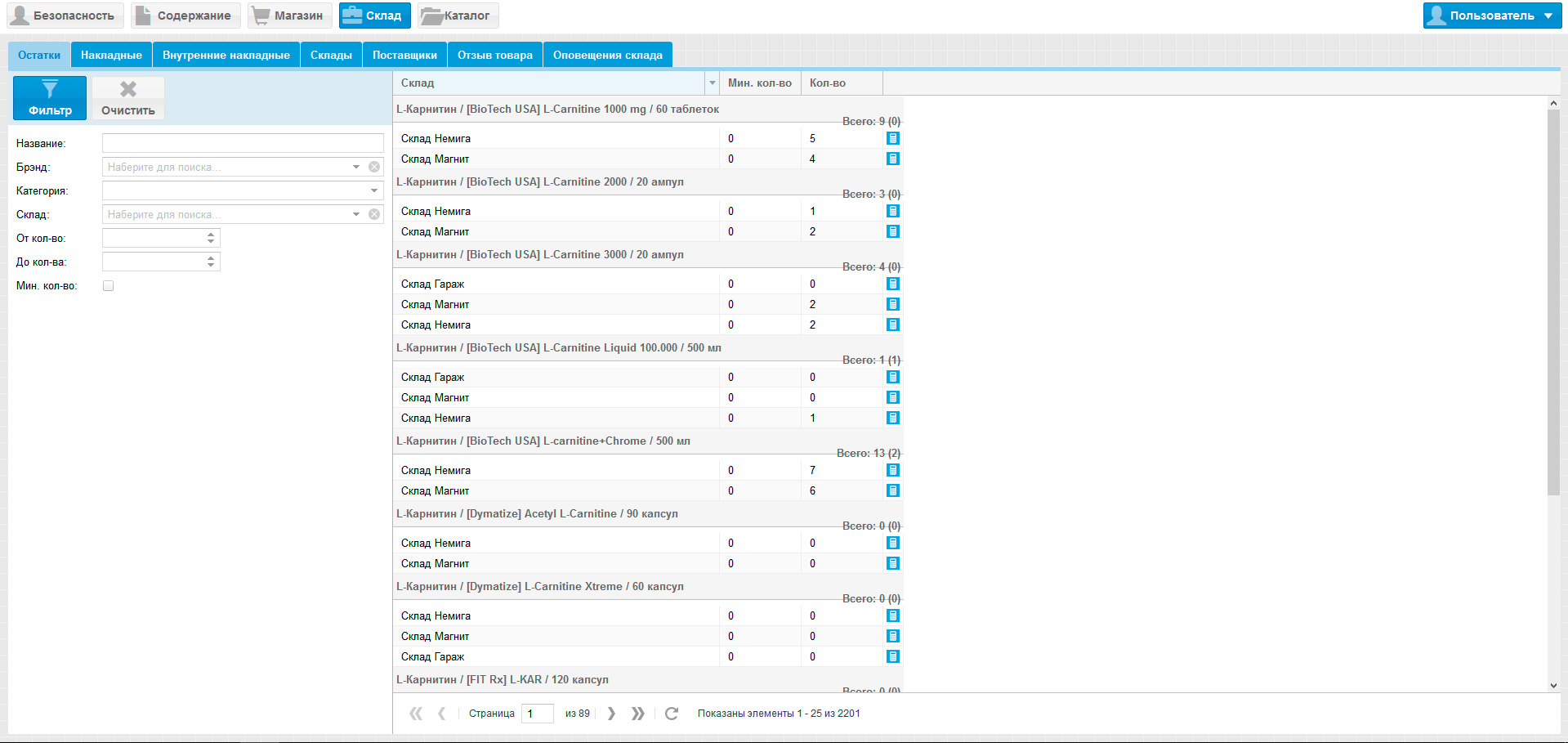
Task: Click the refresh icon in pager
Action: tap(672, 714)
